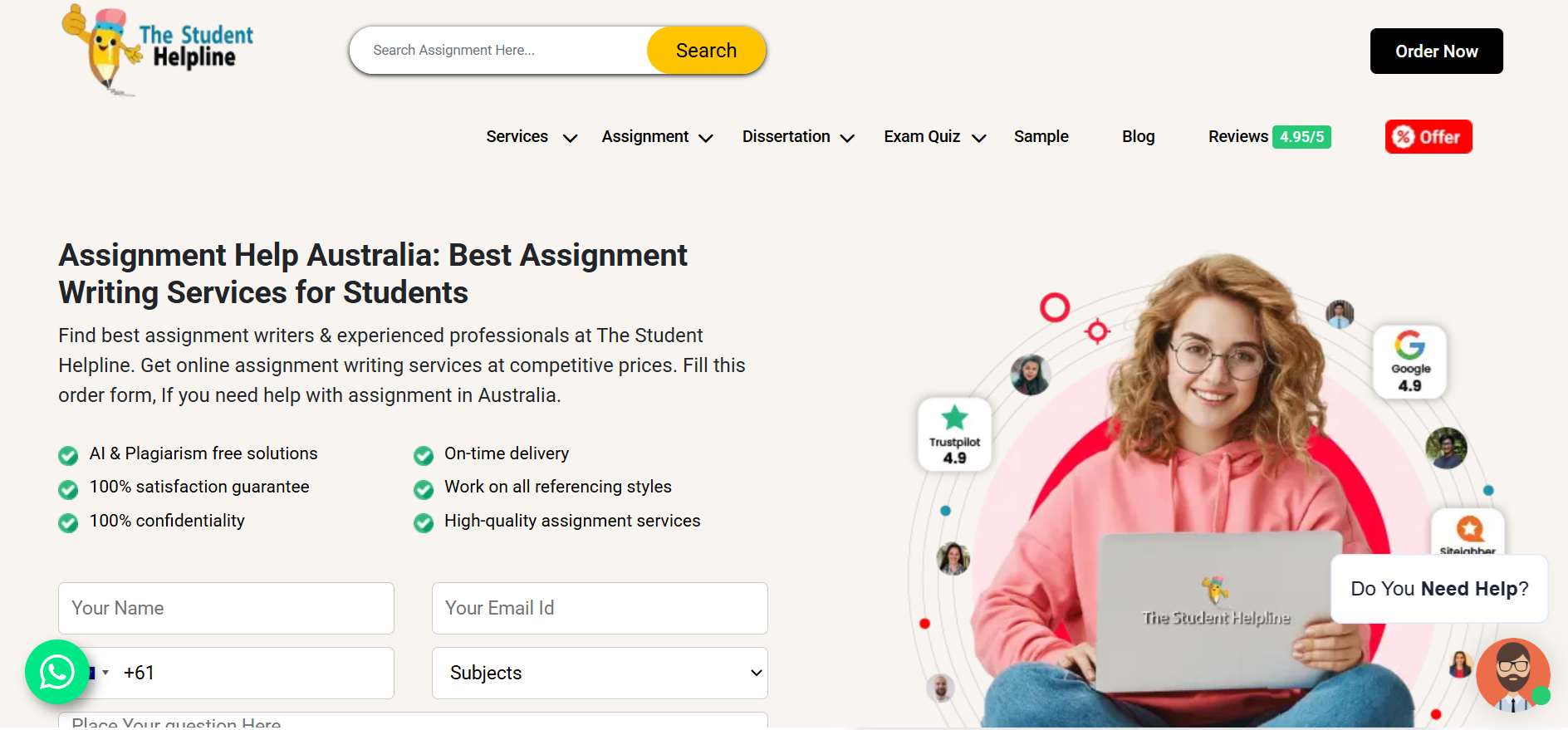Click check icon beside Work on all referencing styles
Viewport: 1568px width, 730px height.
(x=424, y=489)
